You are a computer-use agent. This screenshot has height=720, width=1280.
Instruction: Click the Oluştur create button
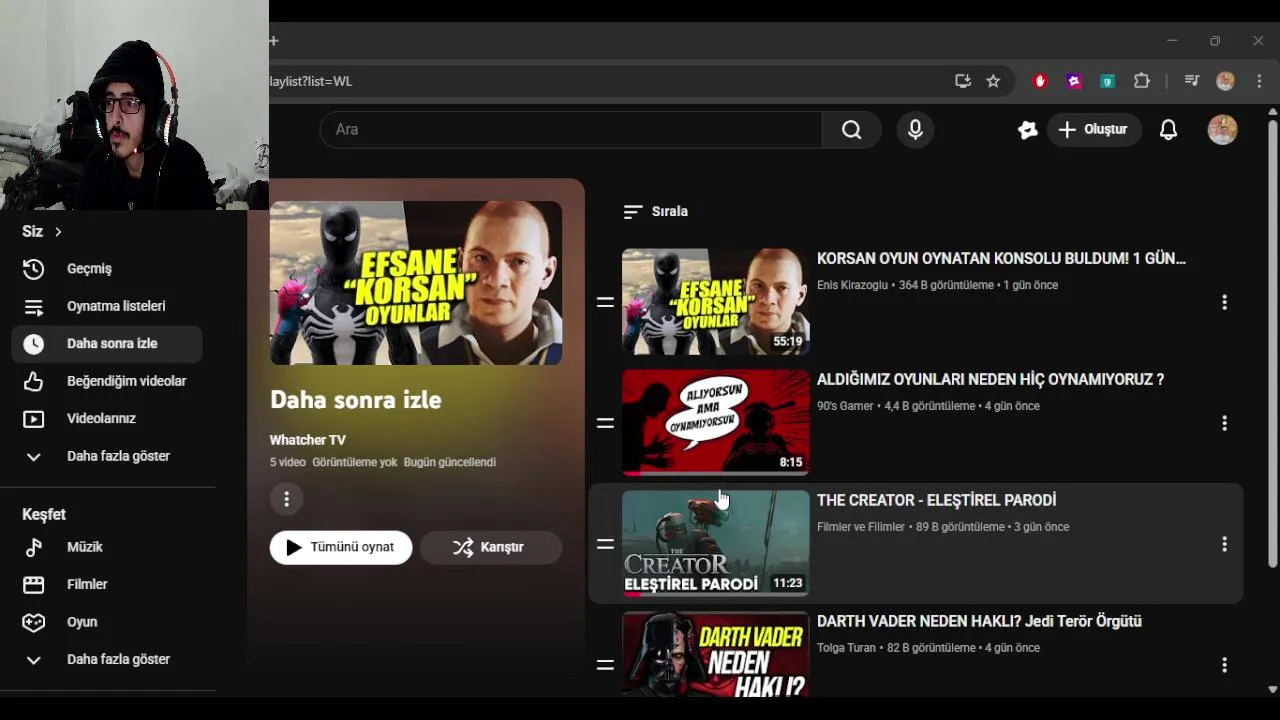tap(1094, 130)
